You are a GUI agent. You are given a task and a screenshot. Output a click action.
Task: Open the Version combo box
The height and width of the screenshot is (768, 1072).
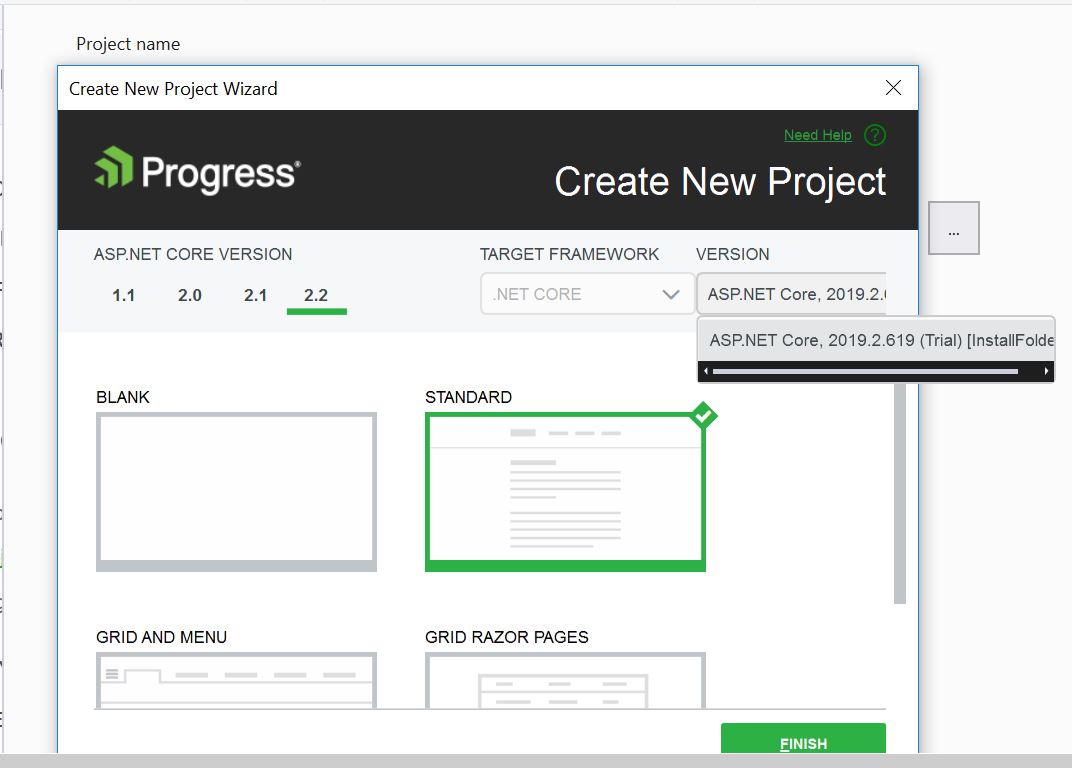[792, 294]
